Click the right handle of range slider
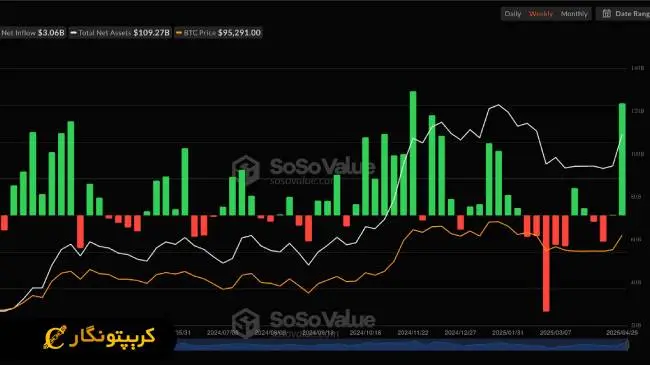 tap(627, 345)
